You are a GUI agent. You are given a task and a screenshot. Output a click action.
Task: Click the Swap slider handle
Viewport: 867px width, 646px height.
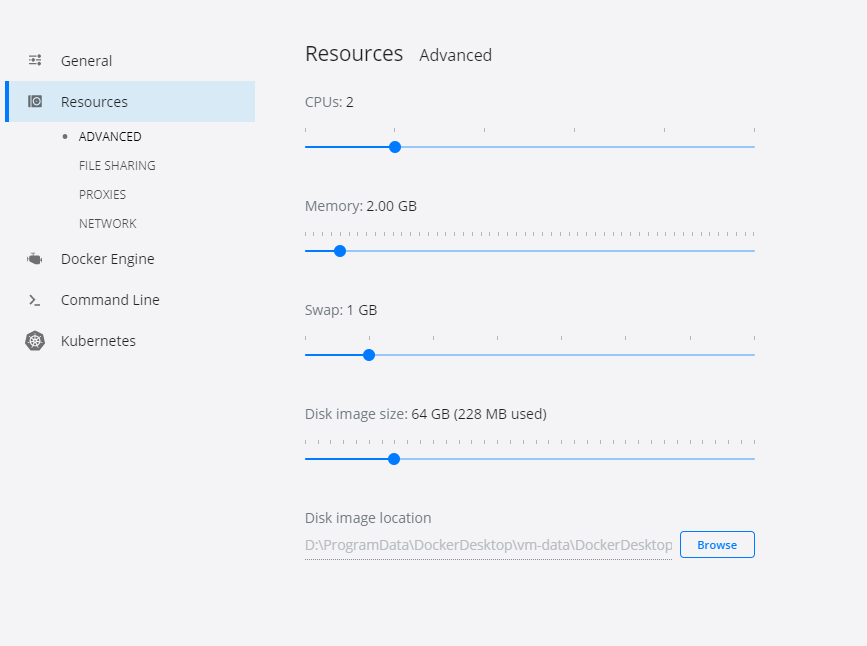pyautogui.click(x=369, y=355)
